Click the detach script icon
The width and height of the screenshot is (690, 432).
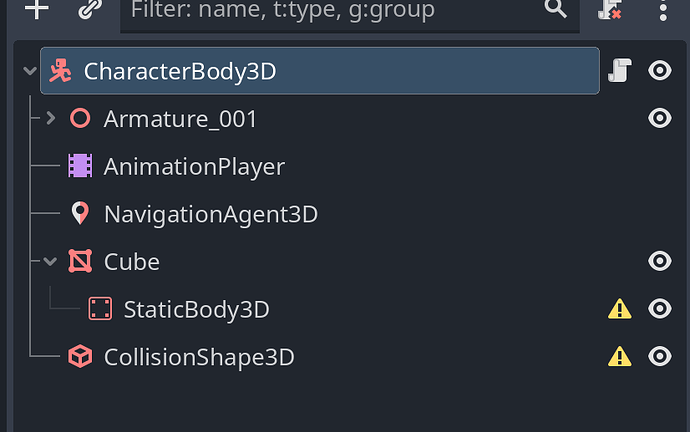pyautogui.click(x=609, y=8)
